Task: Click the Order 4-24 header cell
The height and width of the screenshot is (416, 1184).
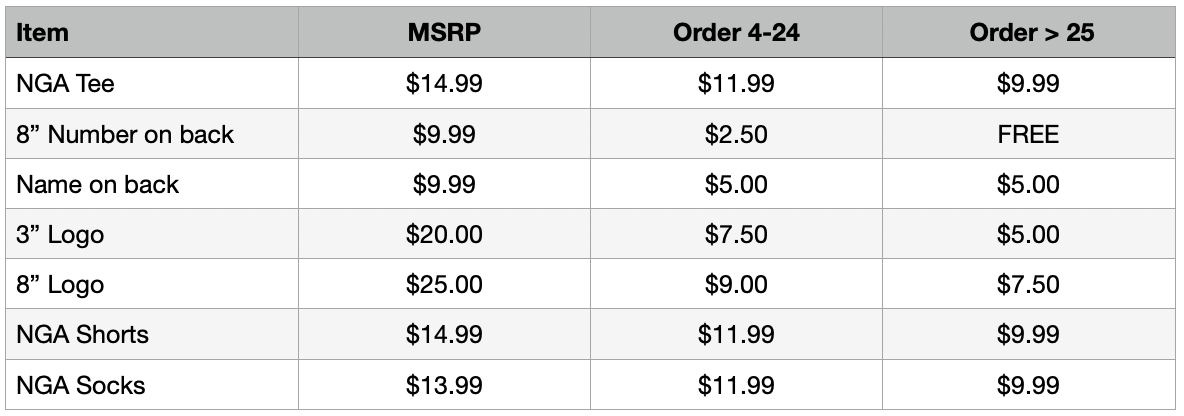Action: click(735, 33)
